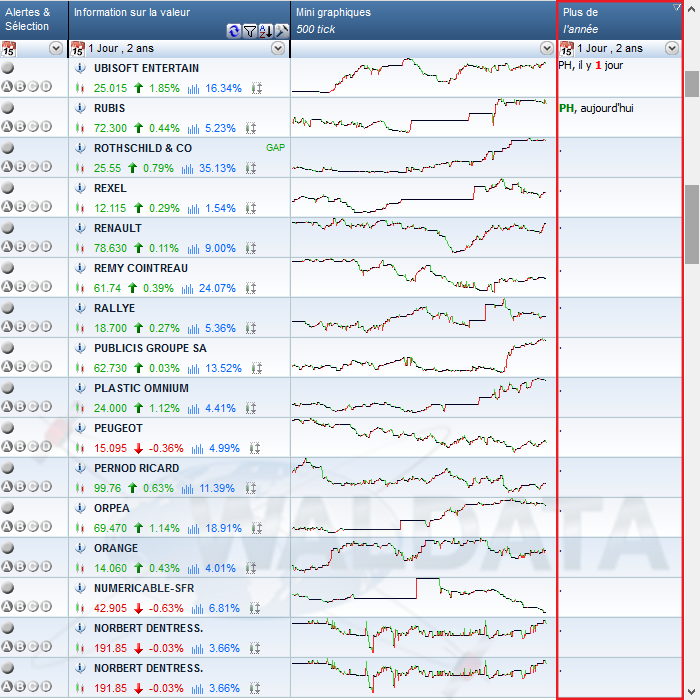The width and height of the screenshot is (700, 700).
Task: Click the Mini graphiques 500 tick header
Action: pyautogui.click(x=423, y=20)
